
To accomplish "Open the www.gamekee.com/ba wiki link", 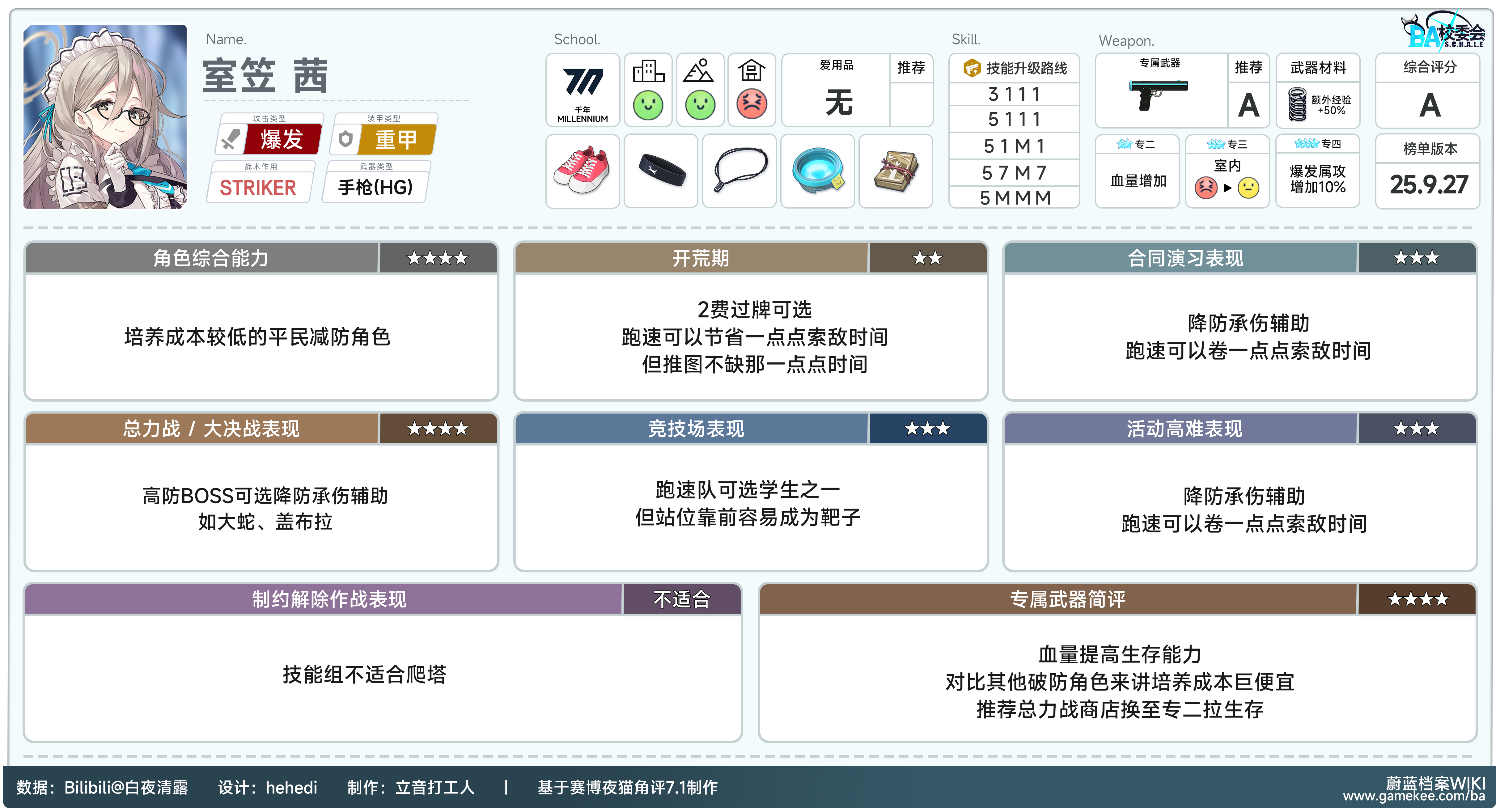I will click(1413, 796).
